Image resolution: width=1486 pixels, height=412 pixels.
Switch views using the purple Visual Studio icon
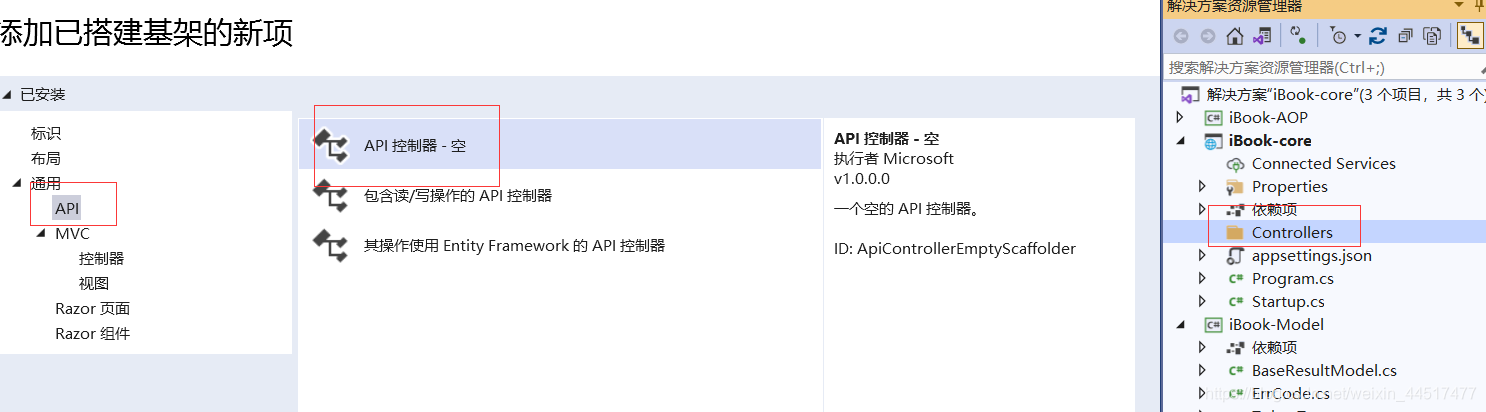point(1262,36)
